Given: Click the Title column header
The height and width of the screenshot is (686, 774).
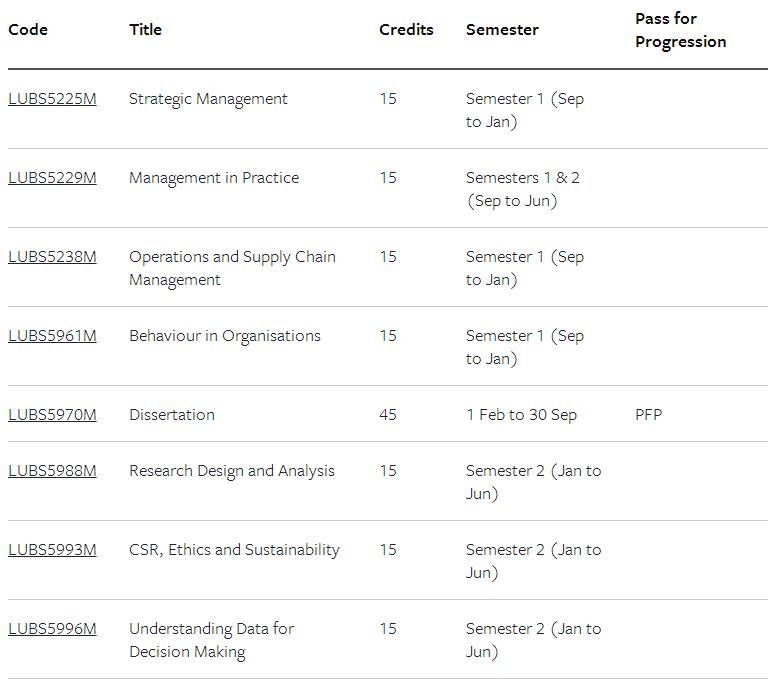Looking at the screenshot, I should pyautogui.click(x=145, y=30).
